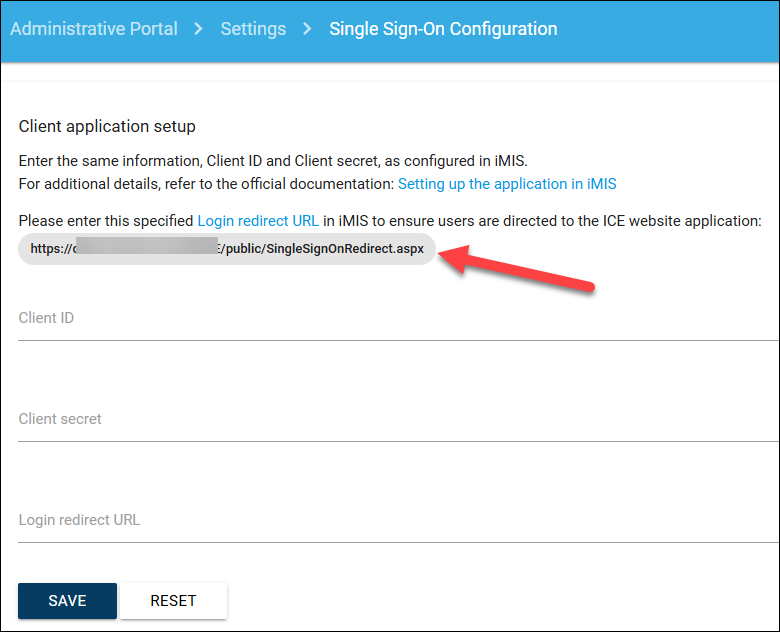Click the 'For additional details' text
Viewport: 780px width, 632px height.
click(206, 184)
